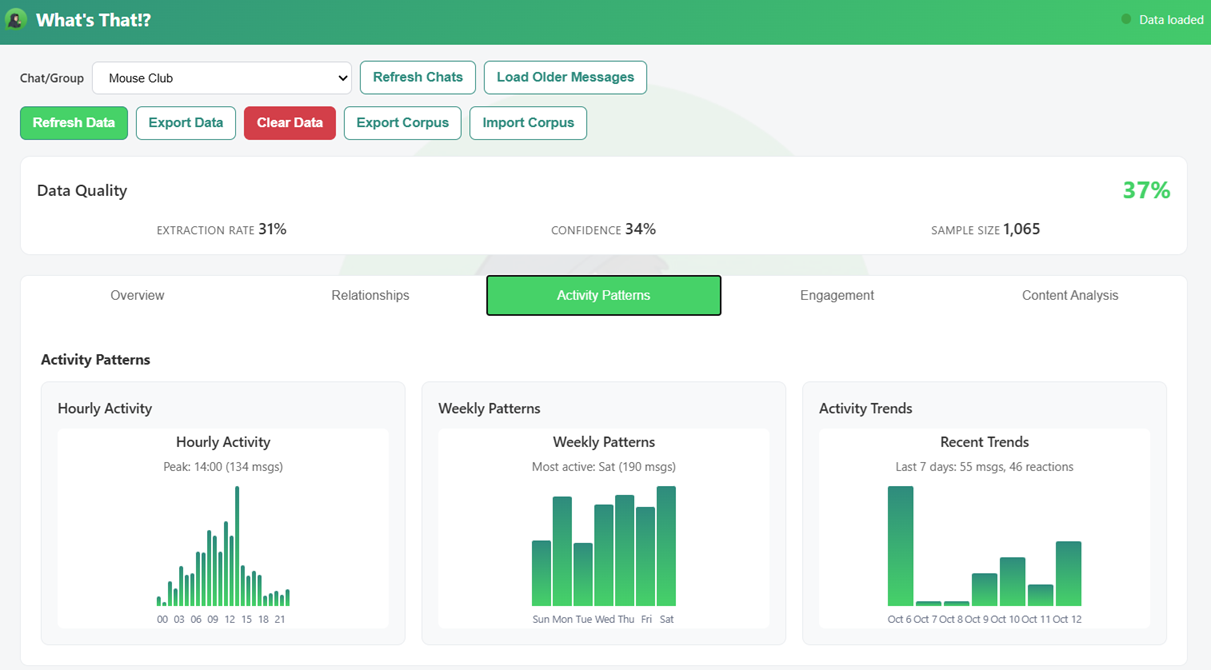Viewport: 1211px width, 670px height.
Task: Click the Export Corpus button
Action: 402,123
